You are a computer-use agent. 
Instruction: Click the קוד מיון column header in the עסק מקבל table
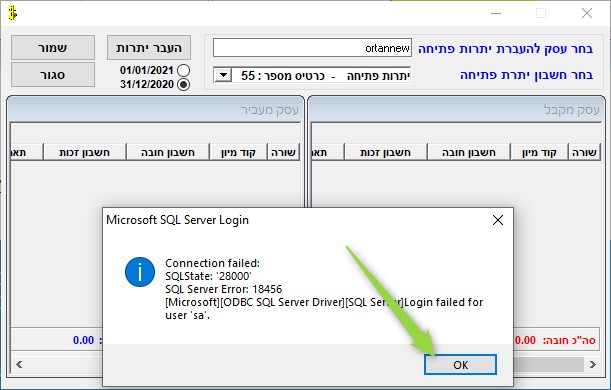[x=539, y=152]
